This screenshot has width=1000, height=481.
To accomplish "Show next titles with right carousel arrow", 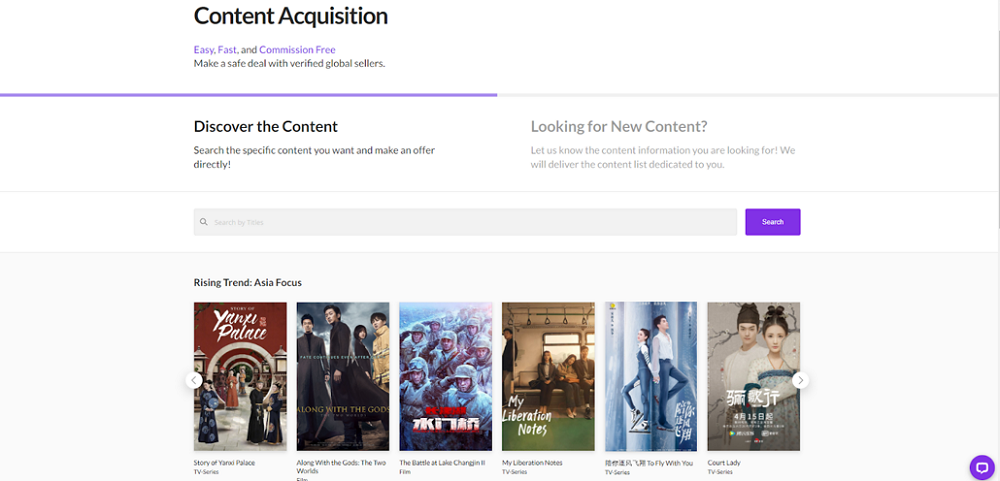I will click(x=800, y=380).
